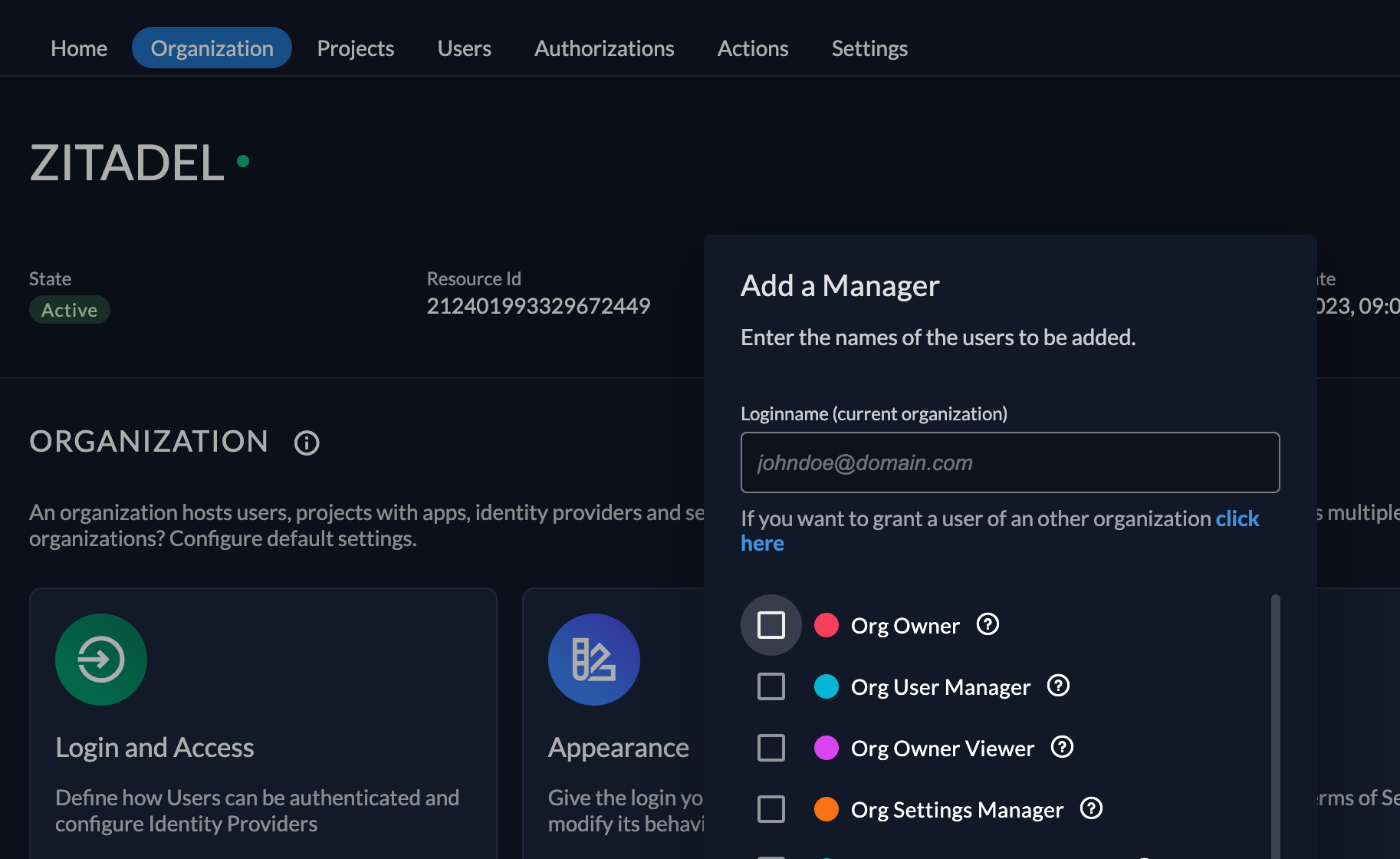Click the green status dot beside ZITADEL
Image resolution: width=1400 pixels, height=859 pixels.
(243, 161)
